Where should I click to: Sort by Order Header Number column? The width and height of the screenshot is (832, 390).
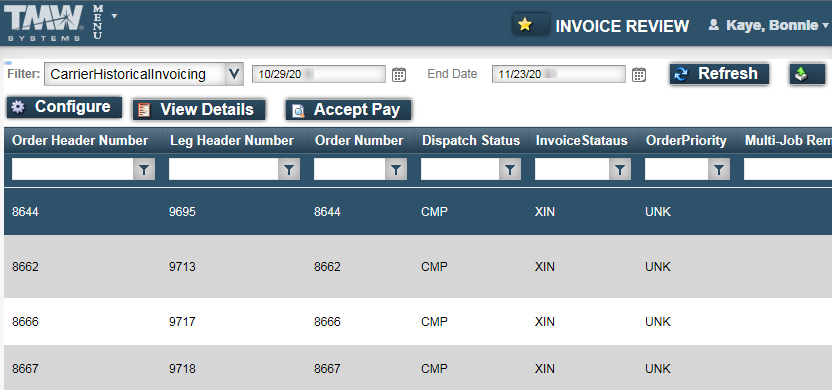click(80, 141)
